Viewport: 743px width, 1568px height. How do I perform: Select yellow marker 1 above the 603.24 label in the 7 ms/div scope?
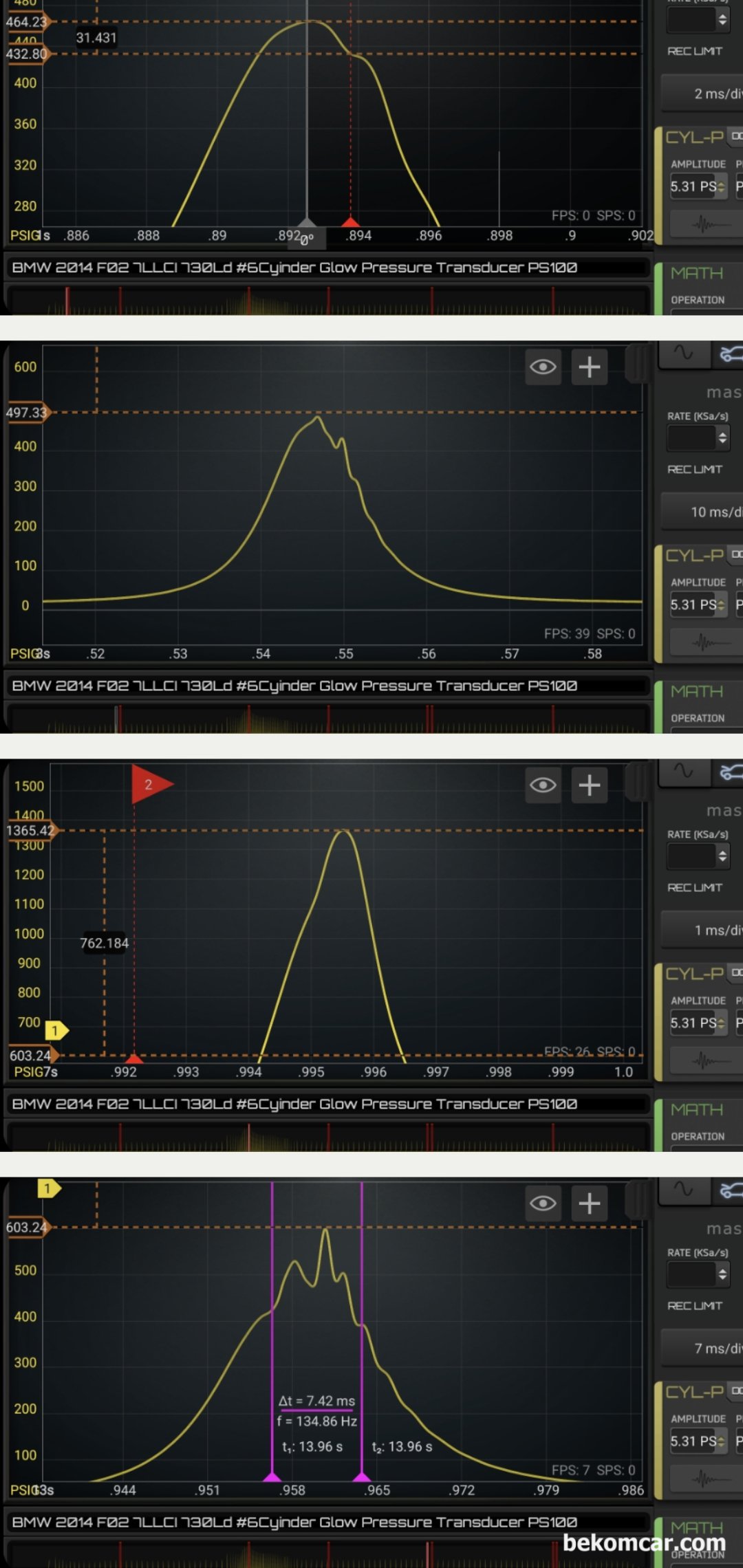(49, 1188)
